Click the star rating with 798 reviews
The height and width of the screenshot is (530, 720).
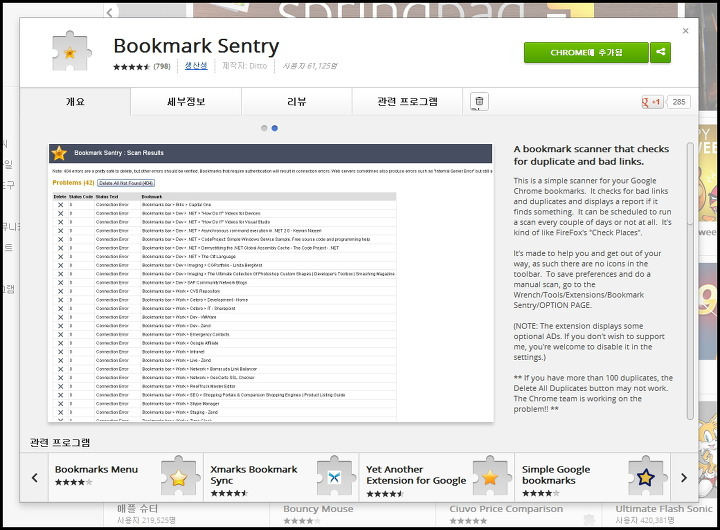[142, 67]
